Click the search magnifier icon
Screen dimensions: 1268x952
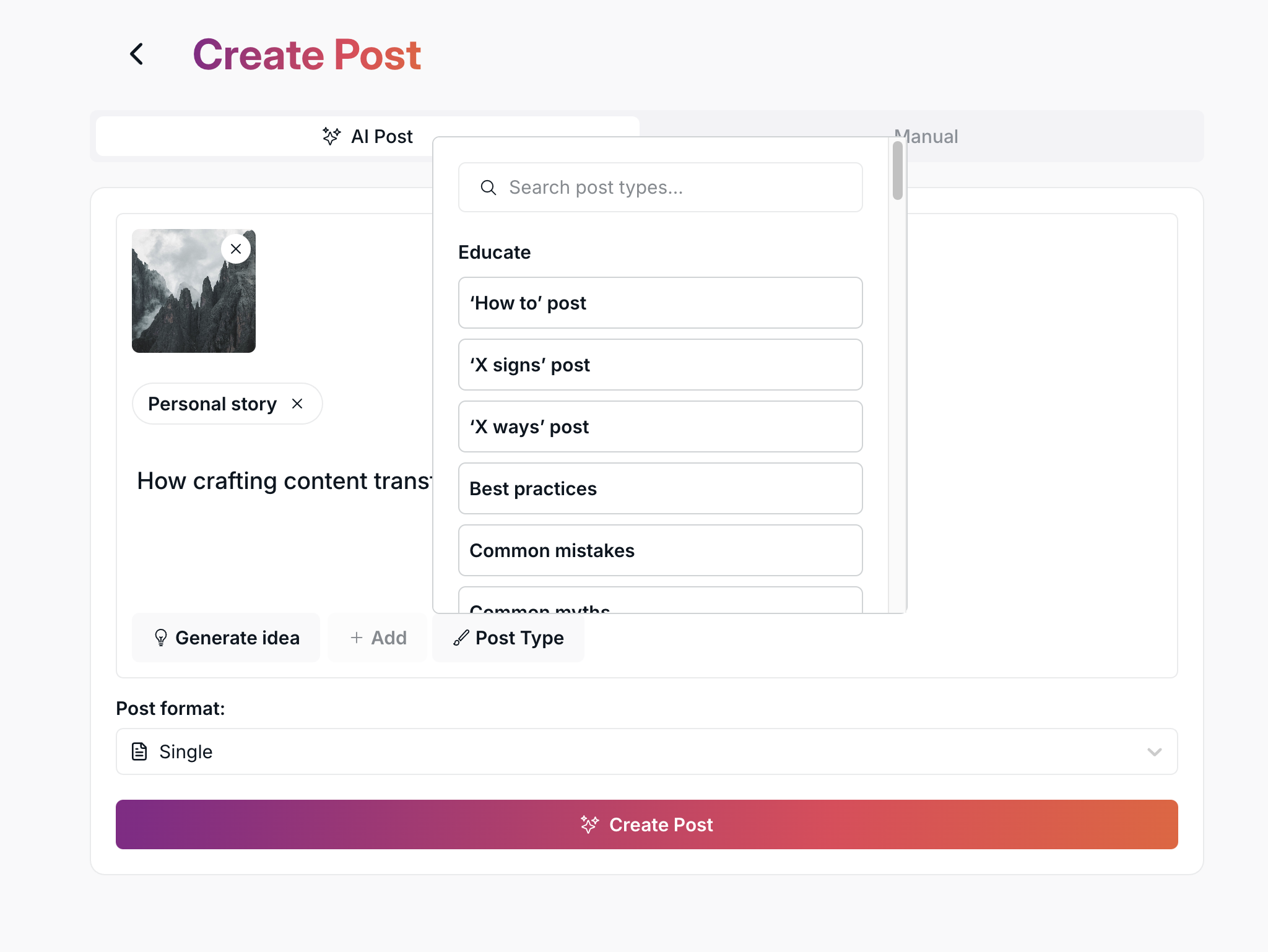(489, 188)
